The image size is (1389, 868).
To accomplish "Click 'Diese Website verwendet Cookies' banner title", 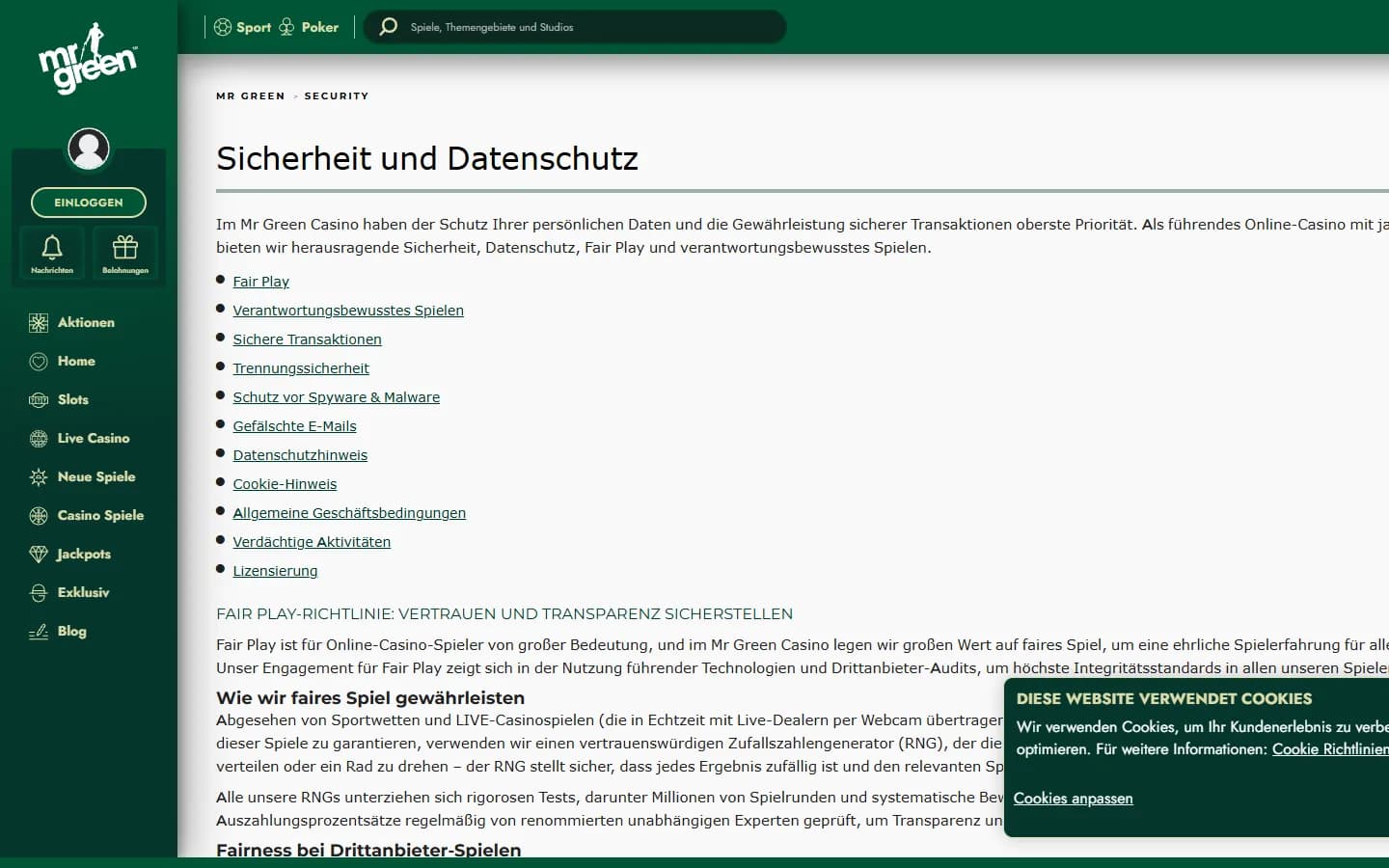I will [1164, 698].
